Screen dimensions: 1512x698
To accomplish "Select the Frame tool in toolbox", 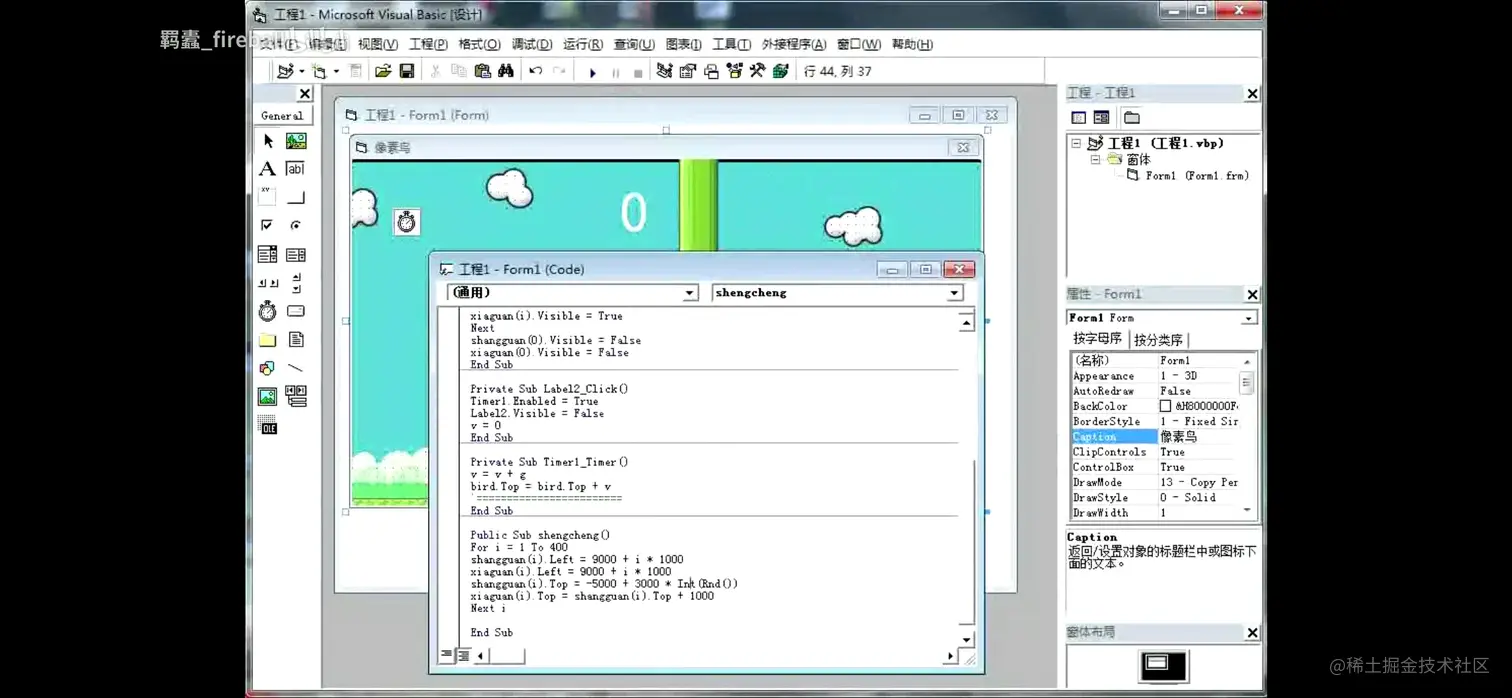I will [268, 197].
